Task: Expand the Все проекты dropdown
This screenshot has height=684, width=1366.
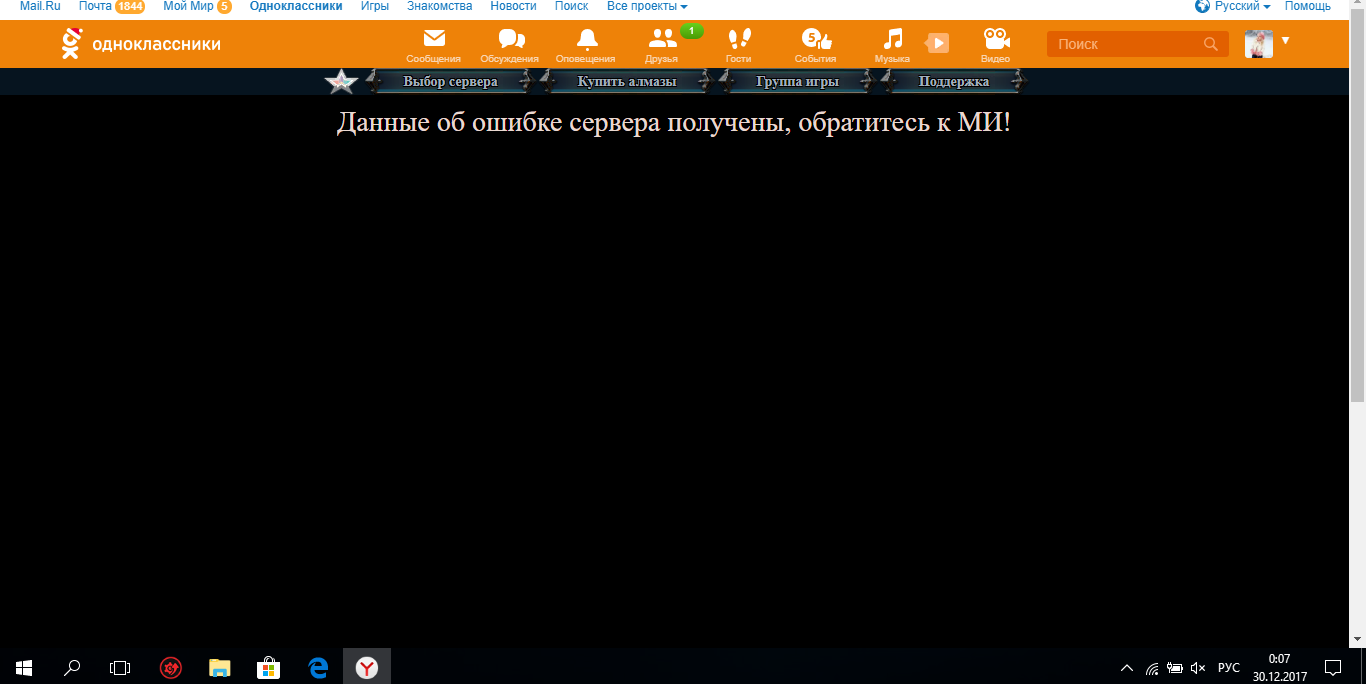Action: pos(647,6)
